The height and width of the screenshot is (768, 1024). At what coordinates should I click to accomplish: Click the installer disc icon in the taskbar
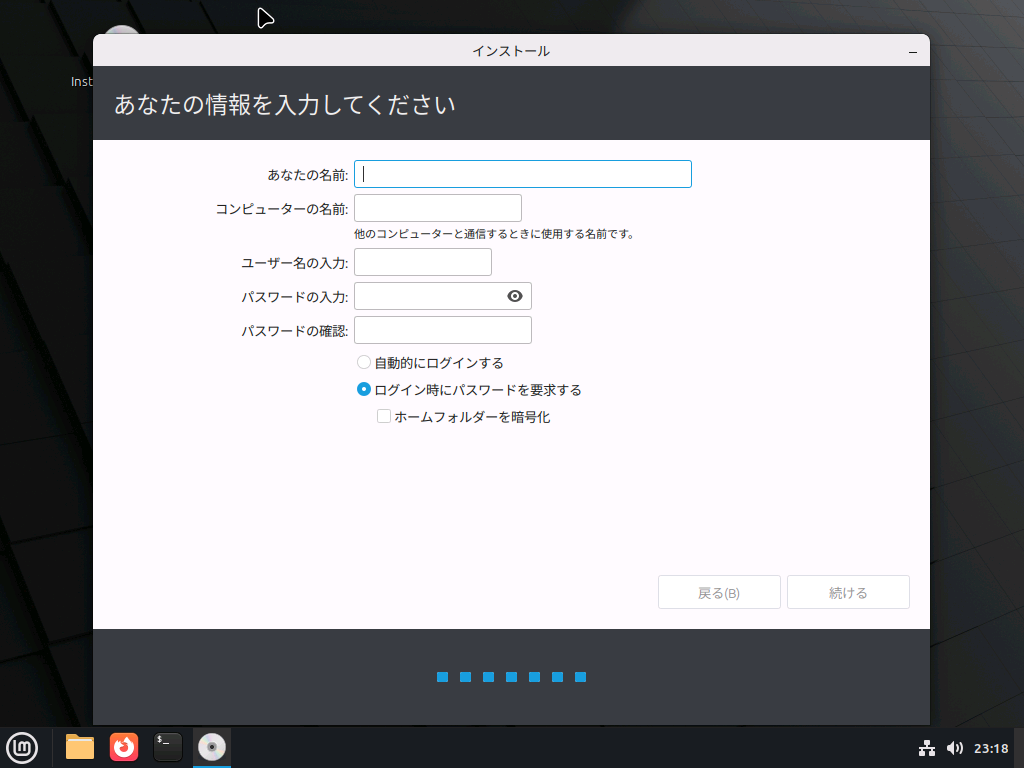[x=211, y=747]
